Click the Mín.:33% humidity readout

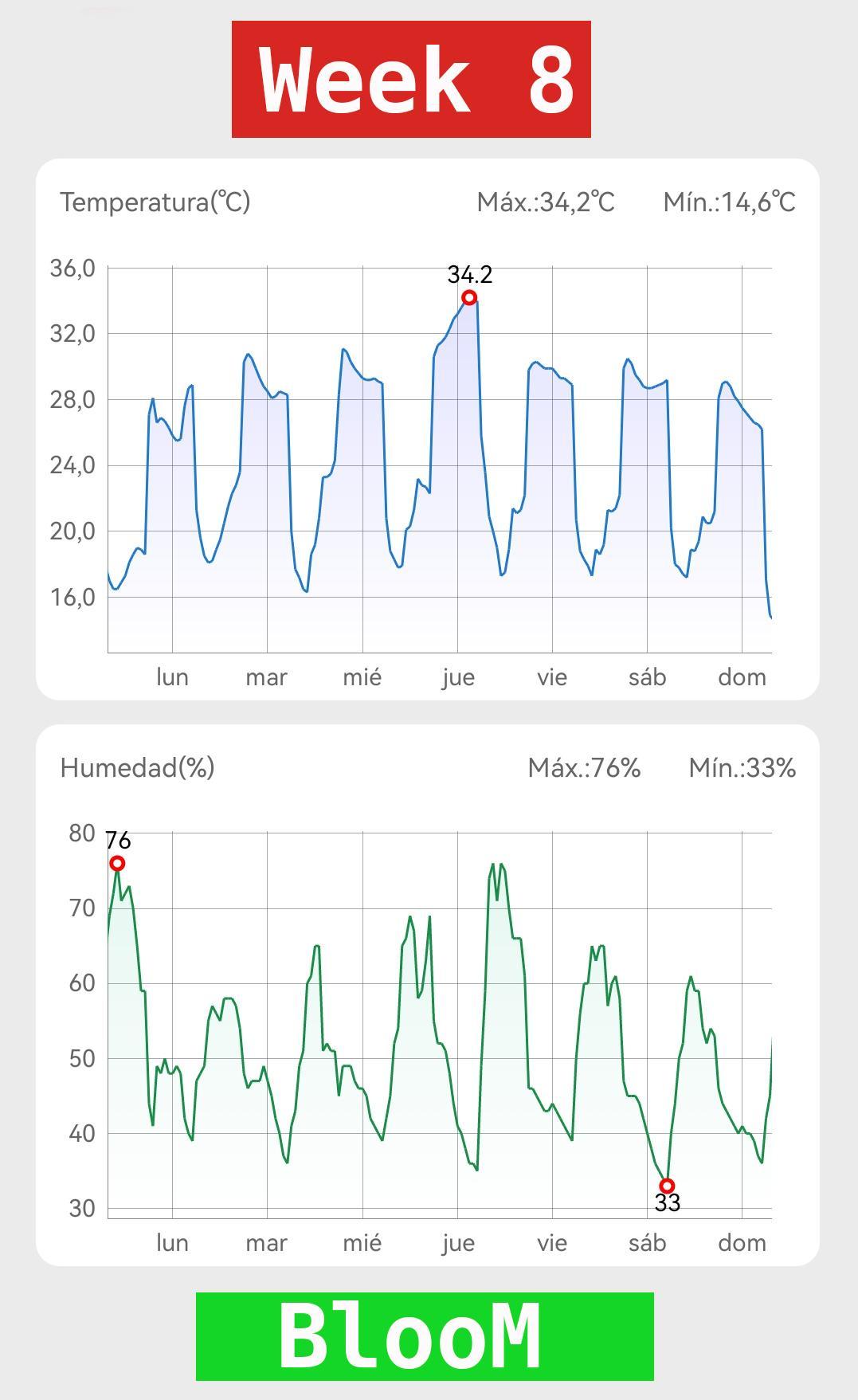(x=742, y=768)
